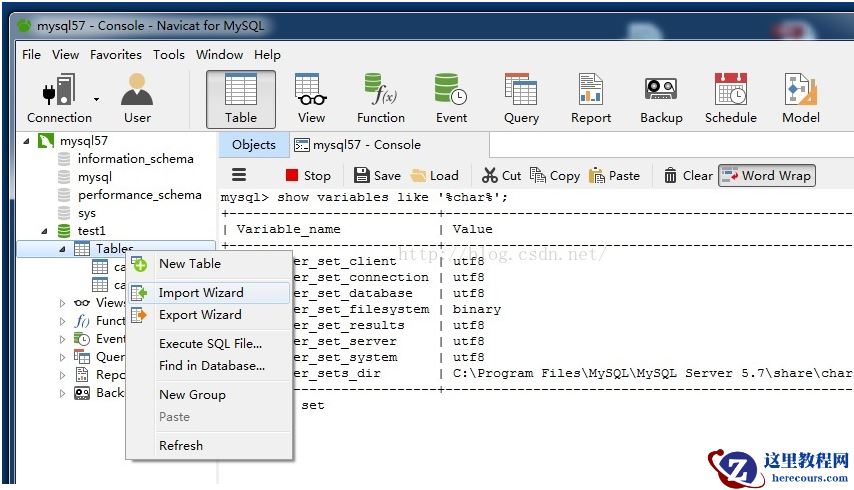
Task: Expand the Queries node
Action: pyautogui.click(x=62, y=357)
